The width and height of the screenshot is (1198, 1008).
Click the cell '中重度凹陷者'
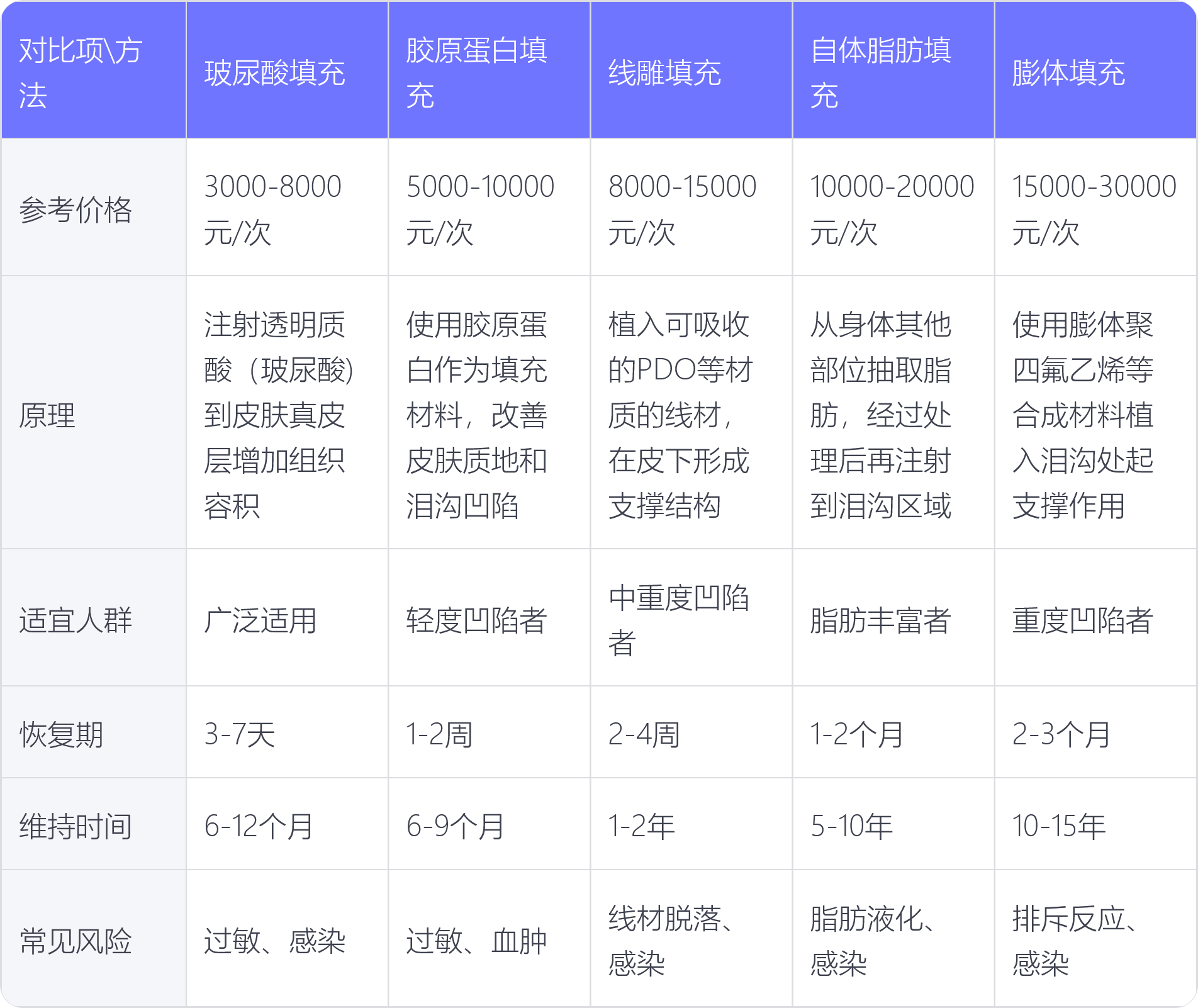[x=691, y=617]
